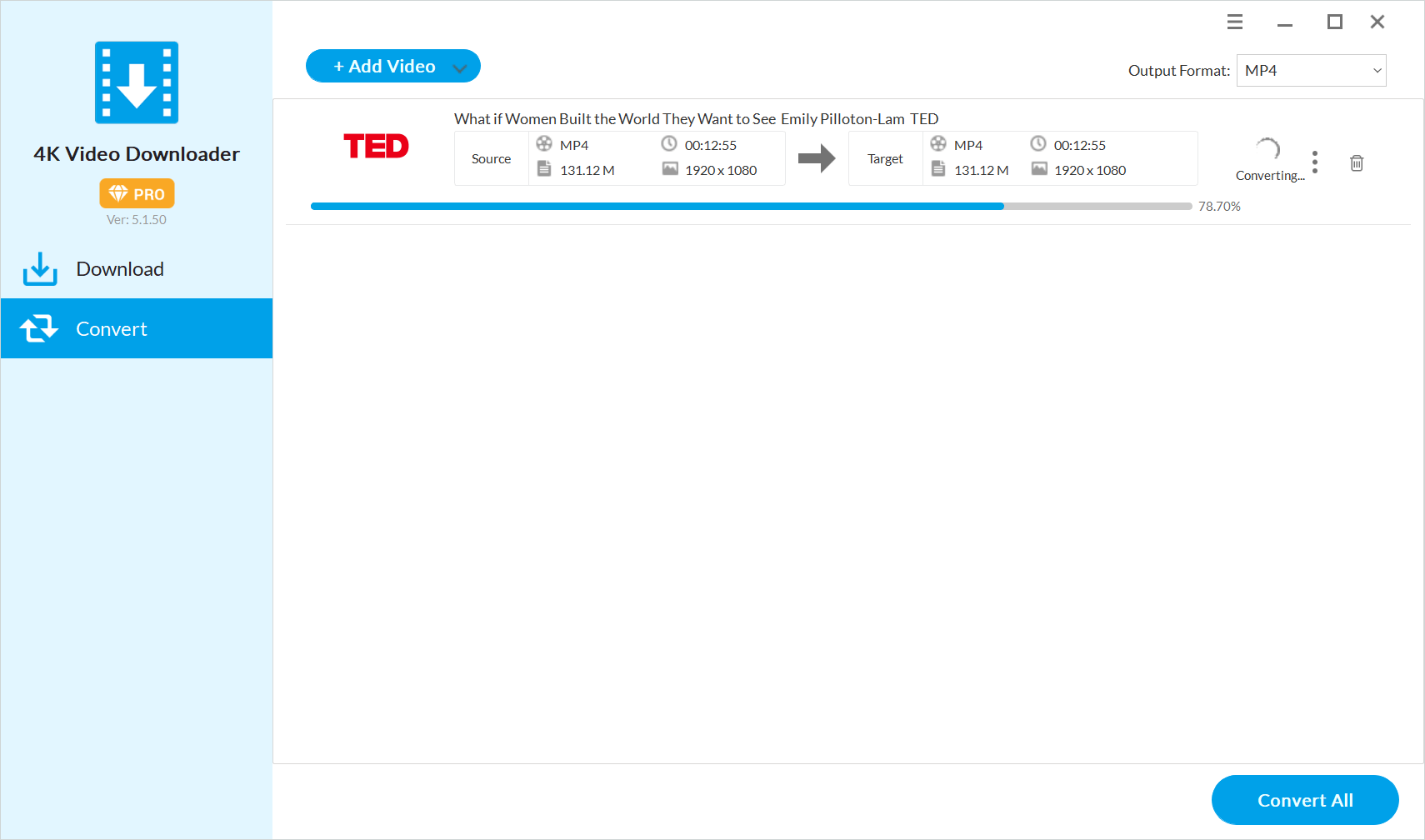The height and width of the screenshot is (840, 1425).
Task: Click the target format film reel icon
Action: pyautogui.click(x=938, y=144)
